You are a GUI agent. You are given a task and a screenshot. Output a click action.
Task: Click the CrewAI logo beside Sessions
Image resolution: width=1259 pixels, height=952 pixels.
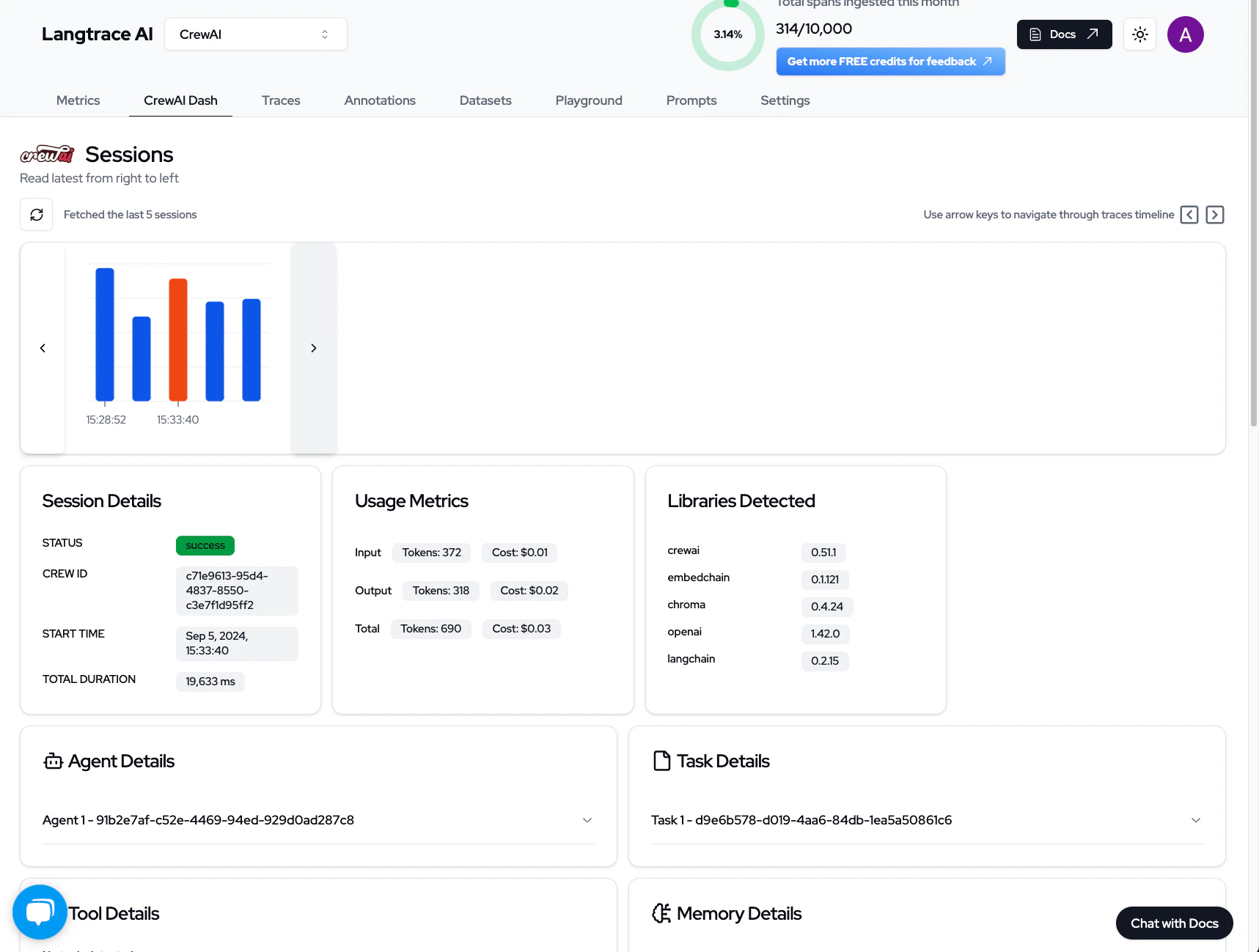point(47,154)
